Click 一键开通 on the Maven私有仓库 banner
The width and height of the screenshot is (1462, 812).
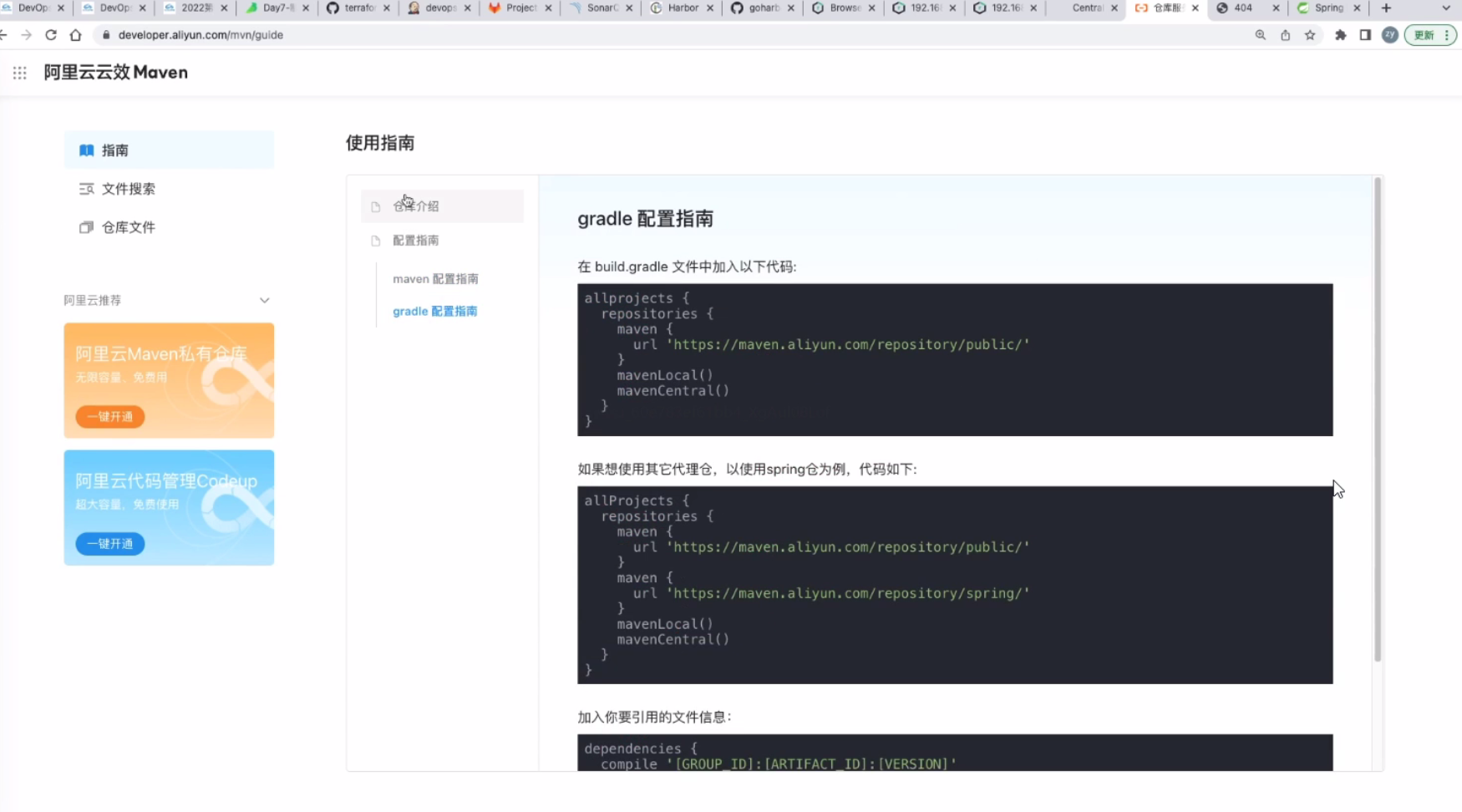tap(110, 417)
